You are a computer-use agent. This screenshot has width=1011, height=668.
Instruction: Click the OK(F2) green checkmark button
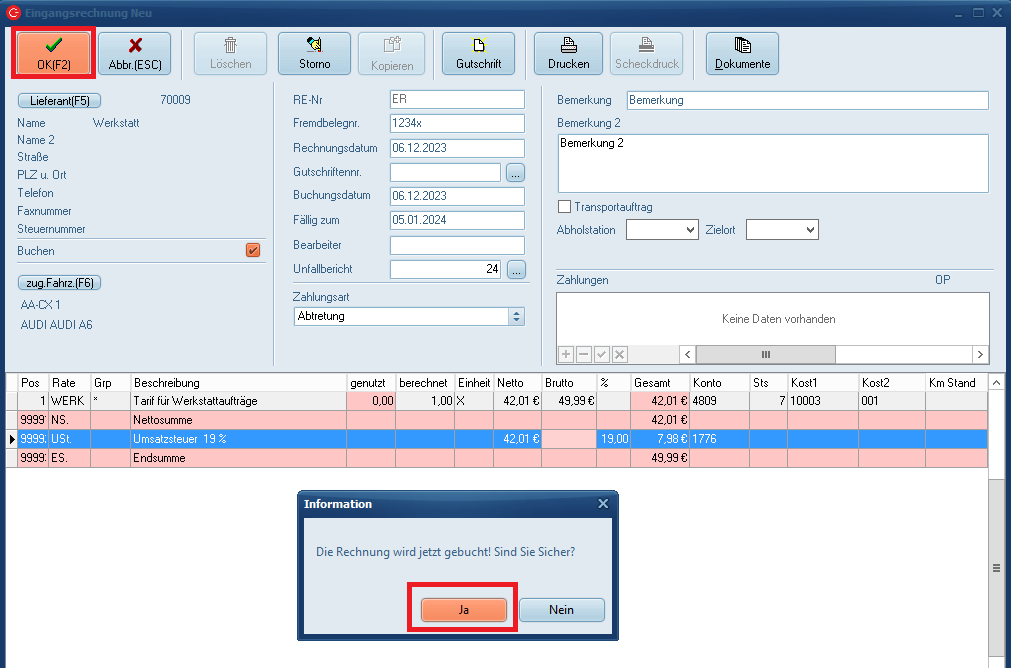[54, 53]
